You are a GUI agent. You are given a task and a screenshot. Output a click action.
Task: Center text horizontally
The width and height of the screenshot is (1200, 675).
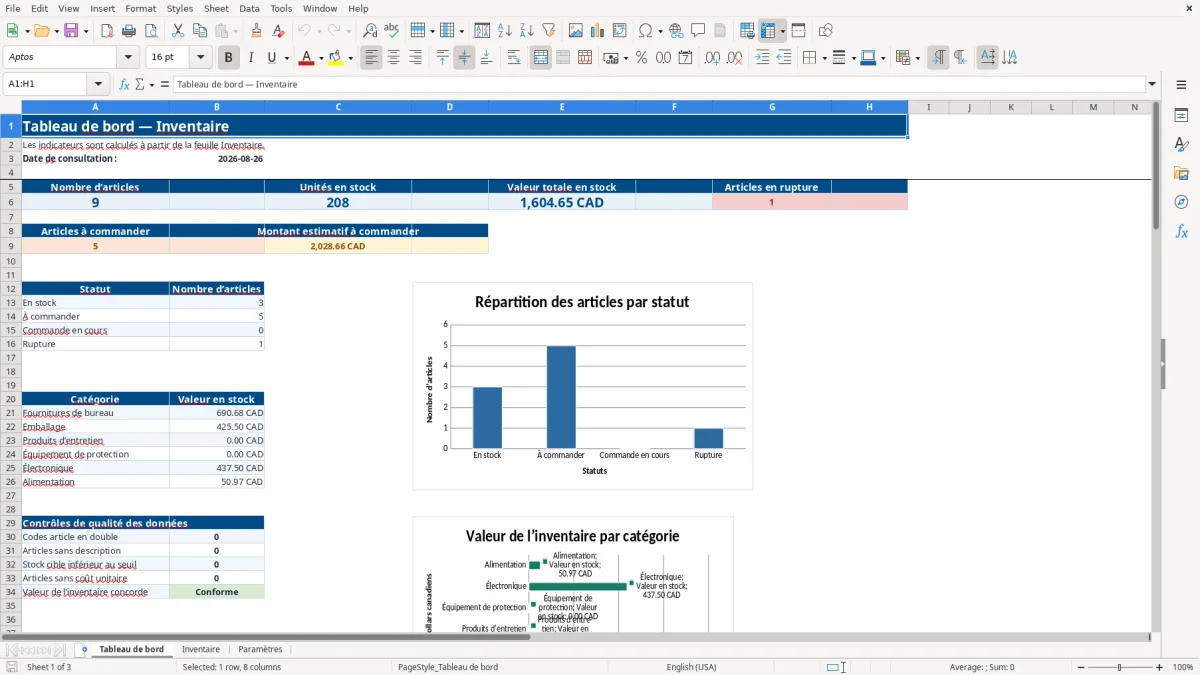coord(393,58)
